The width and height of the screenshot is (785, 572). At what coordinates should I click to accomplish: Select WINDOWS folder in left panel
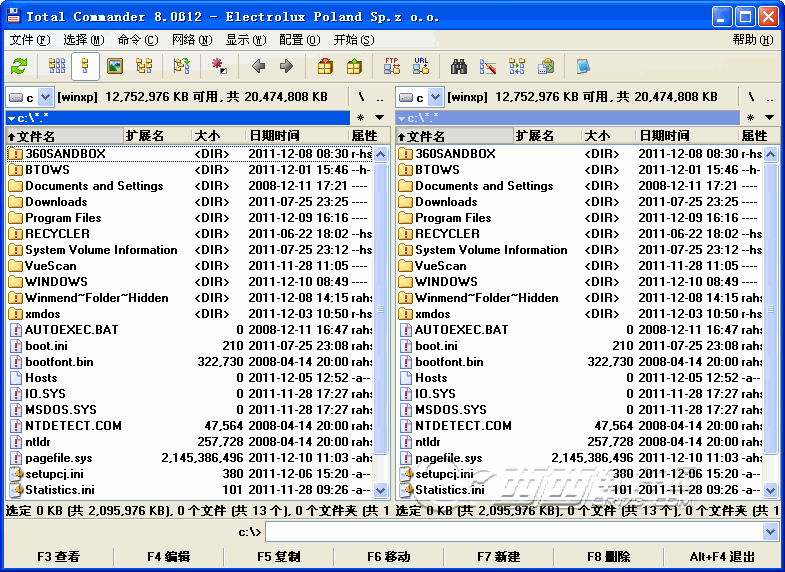click(56, 282)
